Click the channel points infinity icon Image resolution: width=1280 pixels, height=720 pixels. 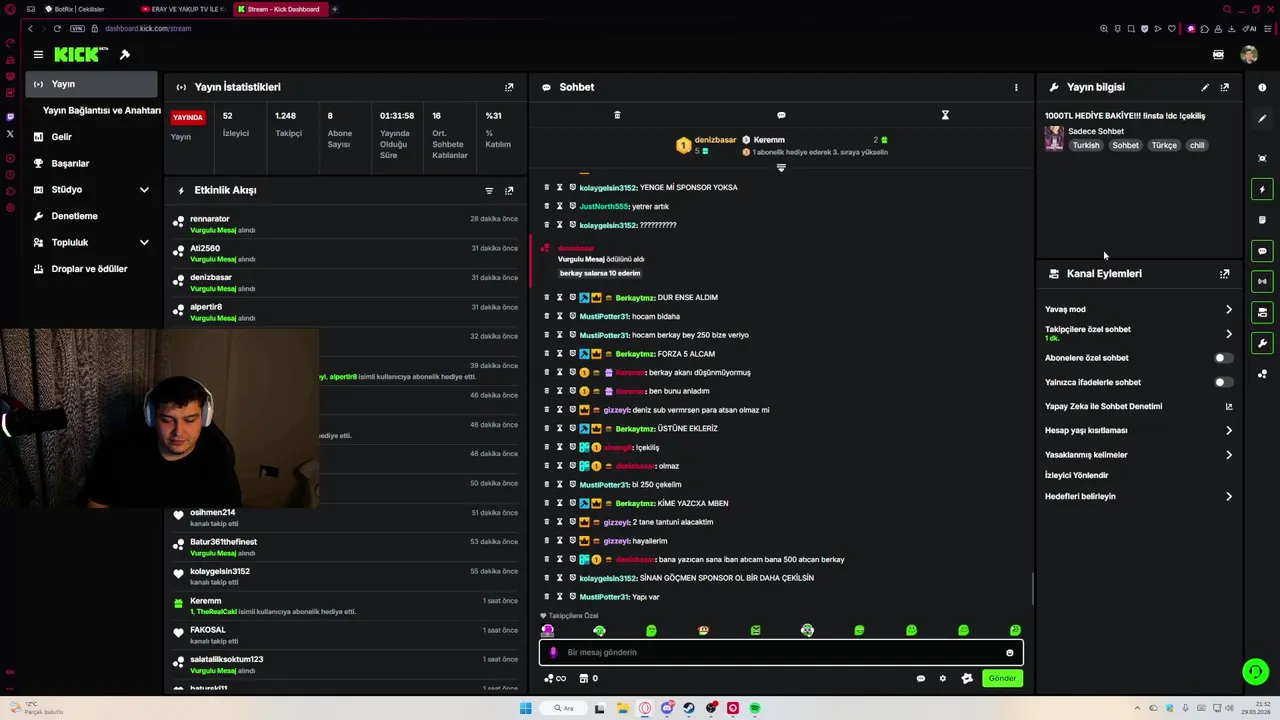(x=555, y=679)
